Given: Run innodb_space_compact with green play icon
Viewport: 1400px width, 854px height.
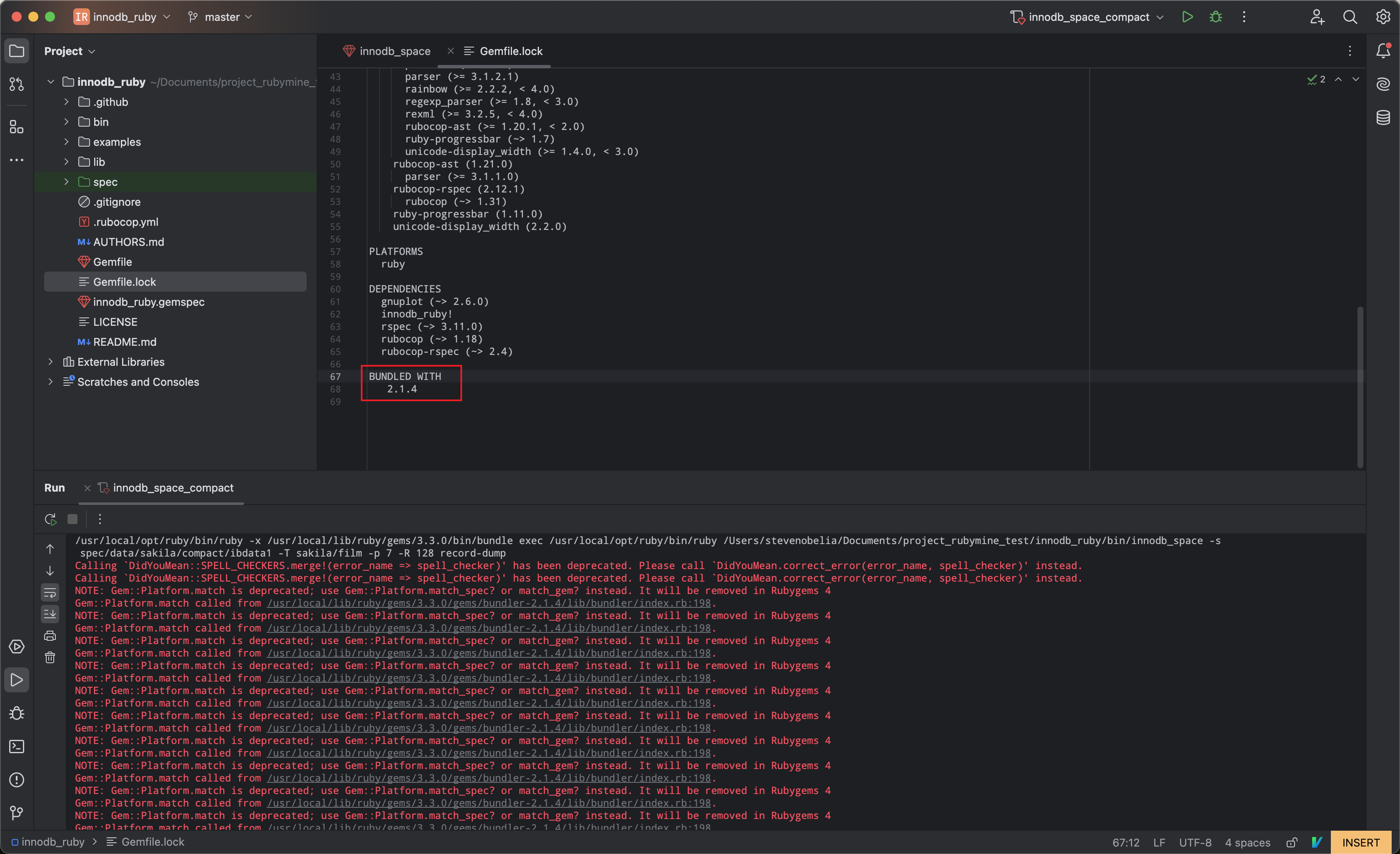Looking at the screenshot, I should point(1187,17).
